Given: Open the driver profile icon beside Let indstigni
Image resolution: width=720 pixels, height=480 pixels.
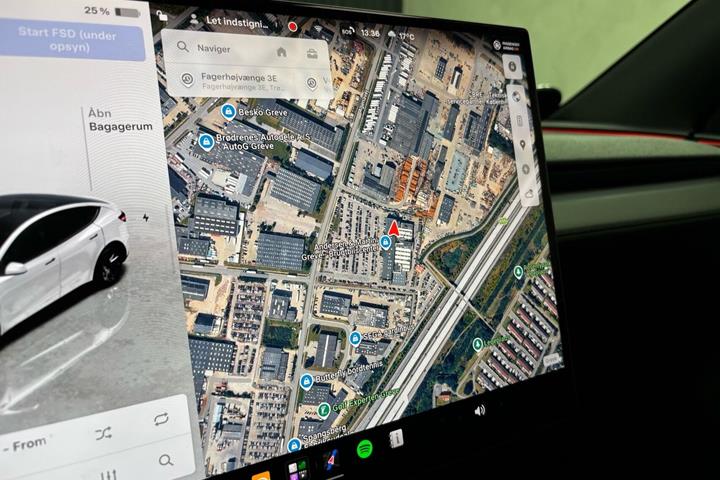Looking at the screenshot, I should coord(194,19).
